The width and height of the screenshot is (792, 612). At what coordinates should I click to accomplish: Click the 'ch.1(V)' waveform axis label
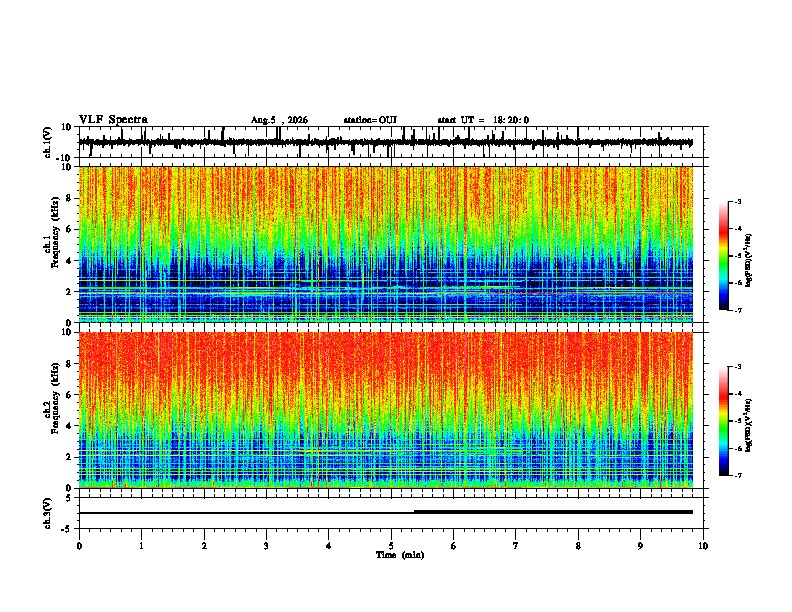(x=48, y=142)
